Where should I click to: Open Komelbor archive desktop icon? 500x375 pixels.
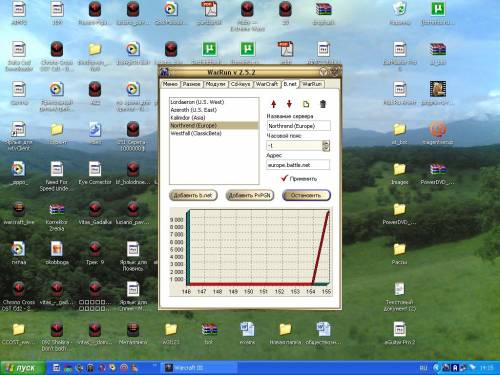click(57, 217)
